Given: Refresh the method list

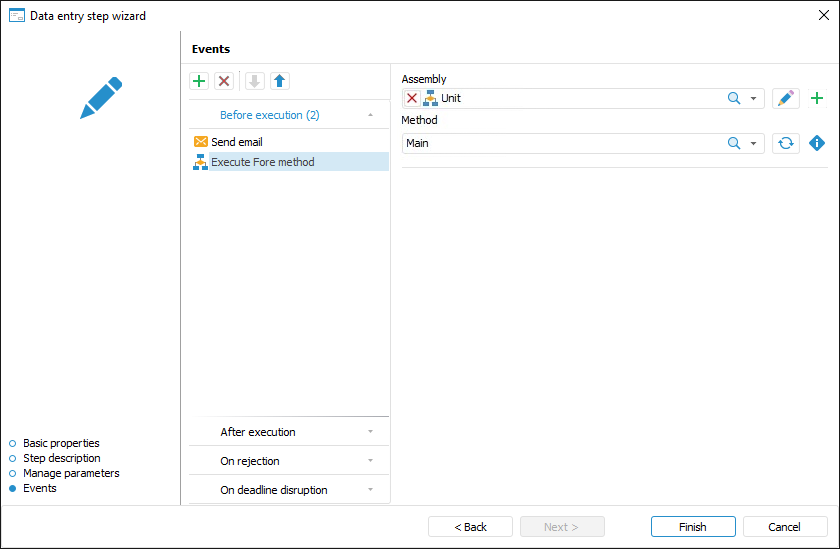Looking at the screenshot, I should point(786,143).
